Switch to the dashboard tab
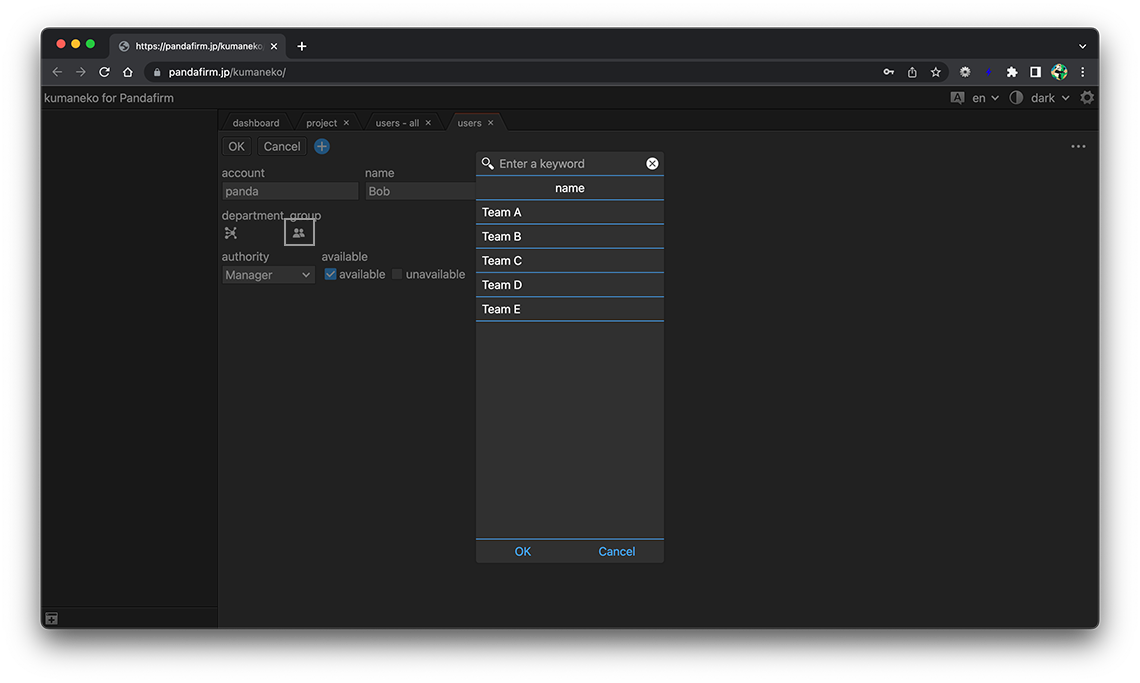 pos(256,123)
